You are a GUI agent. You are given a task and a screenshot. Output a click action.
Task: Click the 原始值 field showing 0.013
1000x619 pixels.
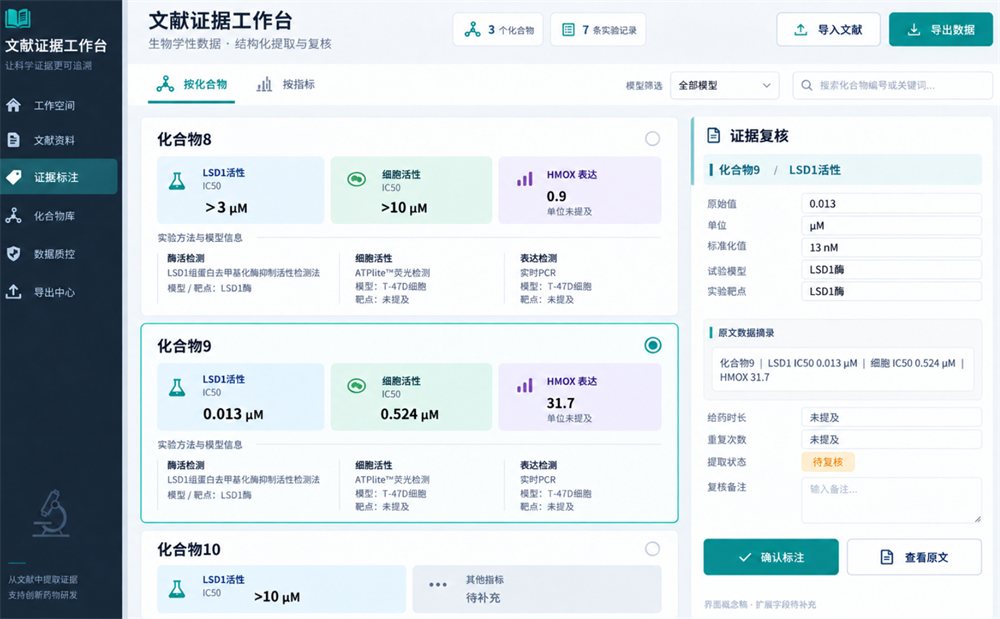(x=892, y=204)
